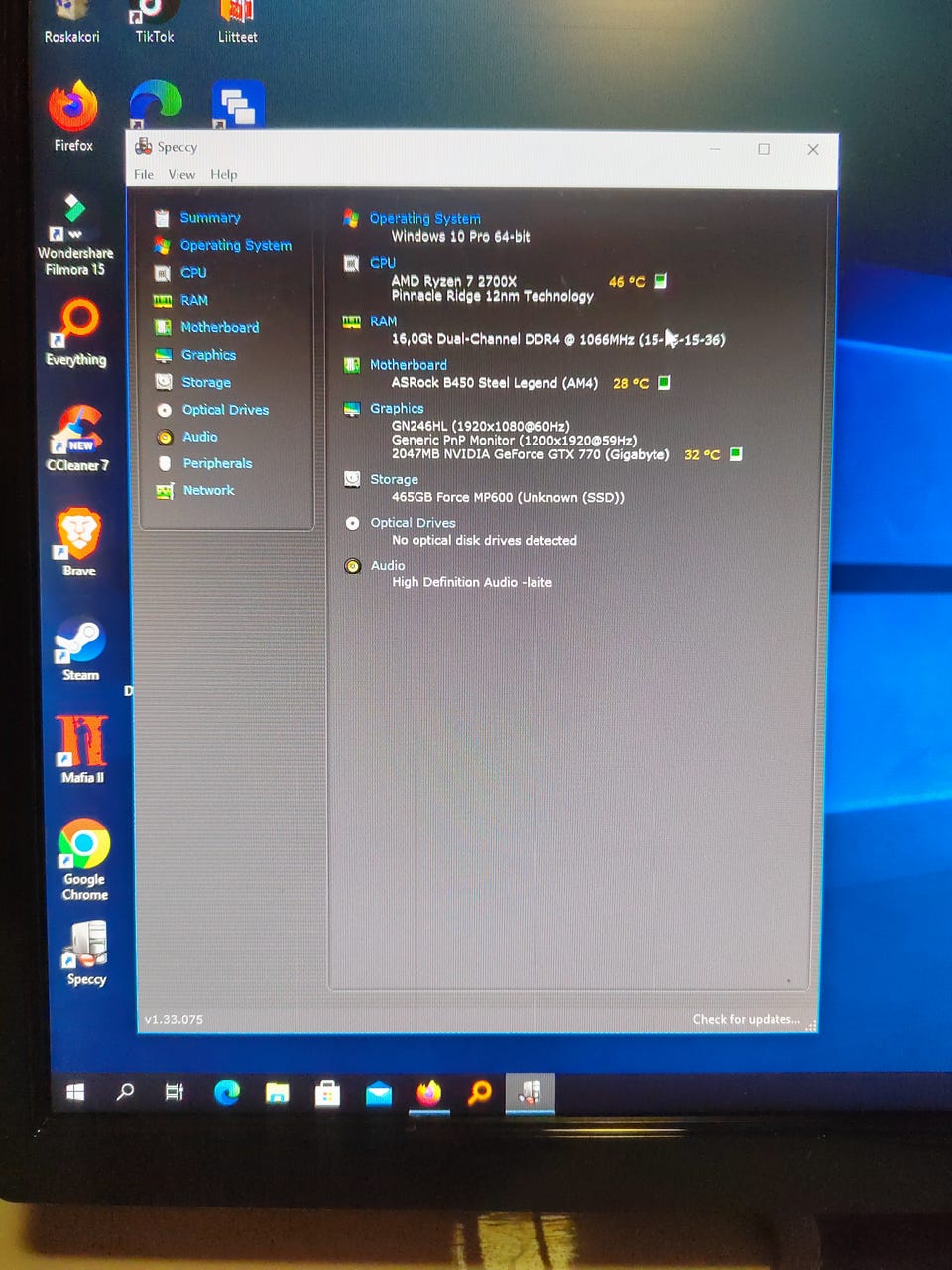This screenshot has width=952, height=1270.
Task: Click the Audio heading in summary panel
Action: (x=388, y=566)
